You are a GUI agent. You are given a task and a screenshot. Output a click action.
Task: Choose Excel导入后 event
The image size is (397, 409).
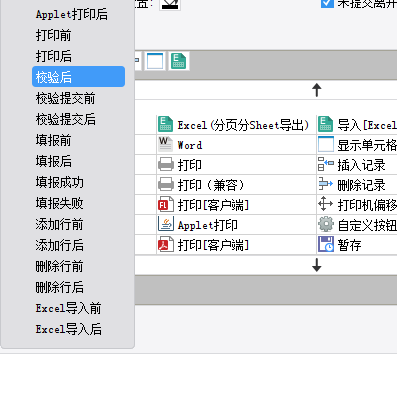point(68,329)
